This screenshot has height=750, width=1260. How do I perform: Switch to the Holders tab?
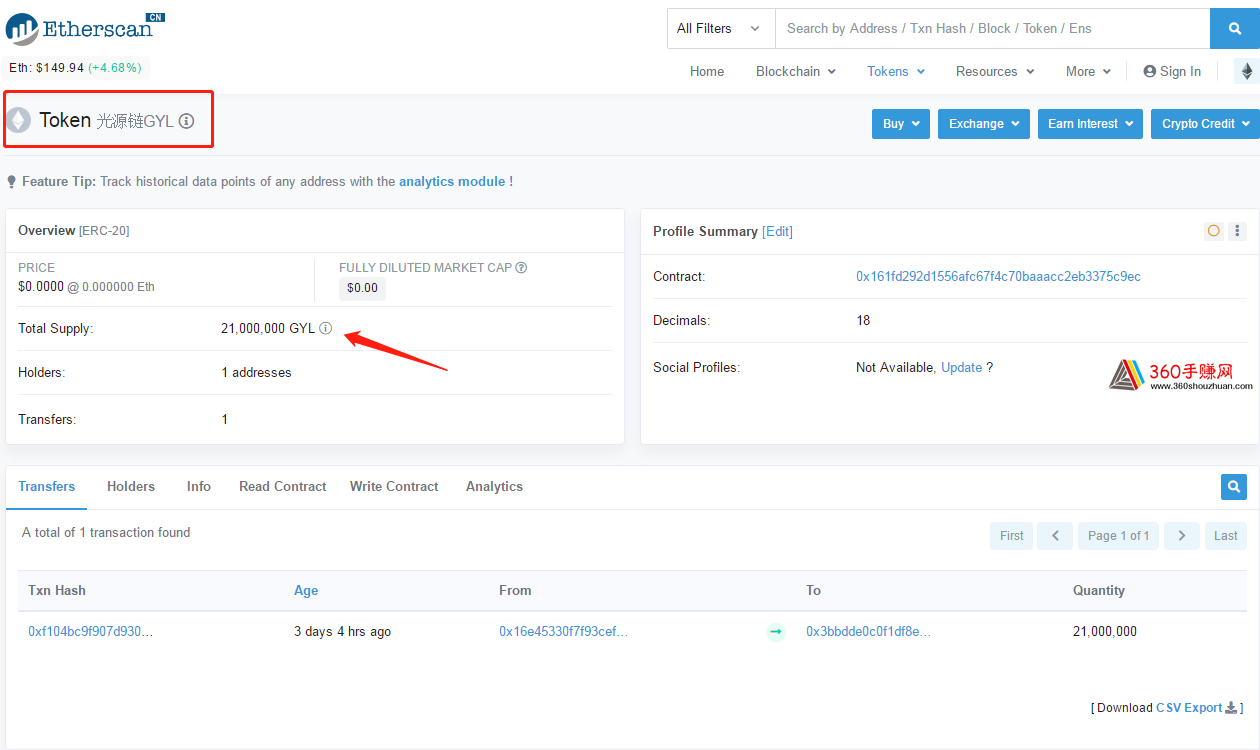coord(131,487)
